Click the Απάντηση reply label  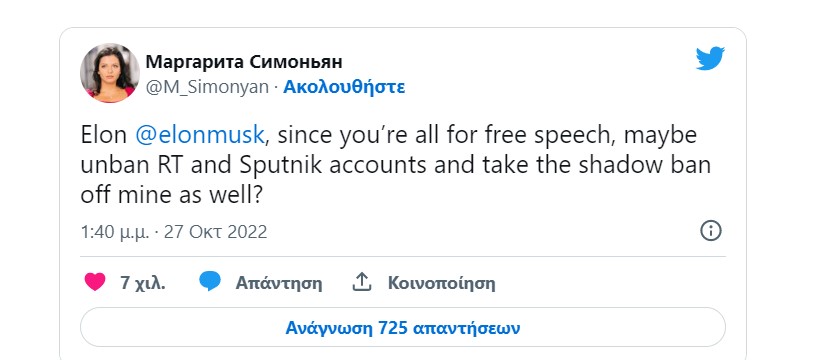coord(279,283)
